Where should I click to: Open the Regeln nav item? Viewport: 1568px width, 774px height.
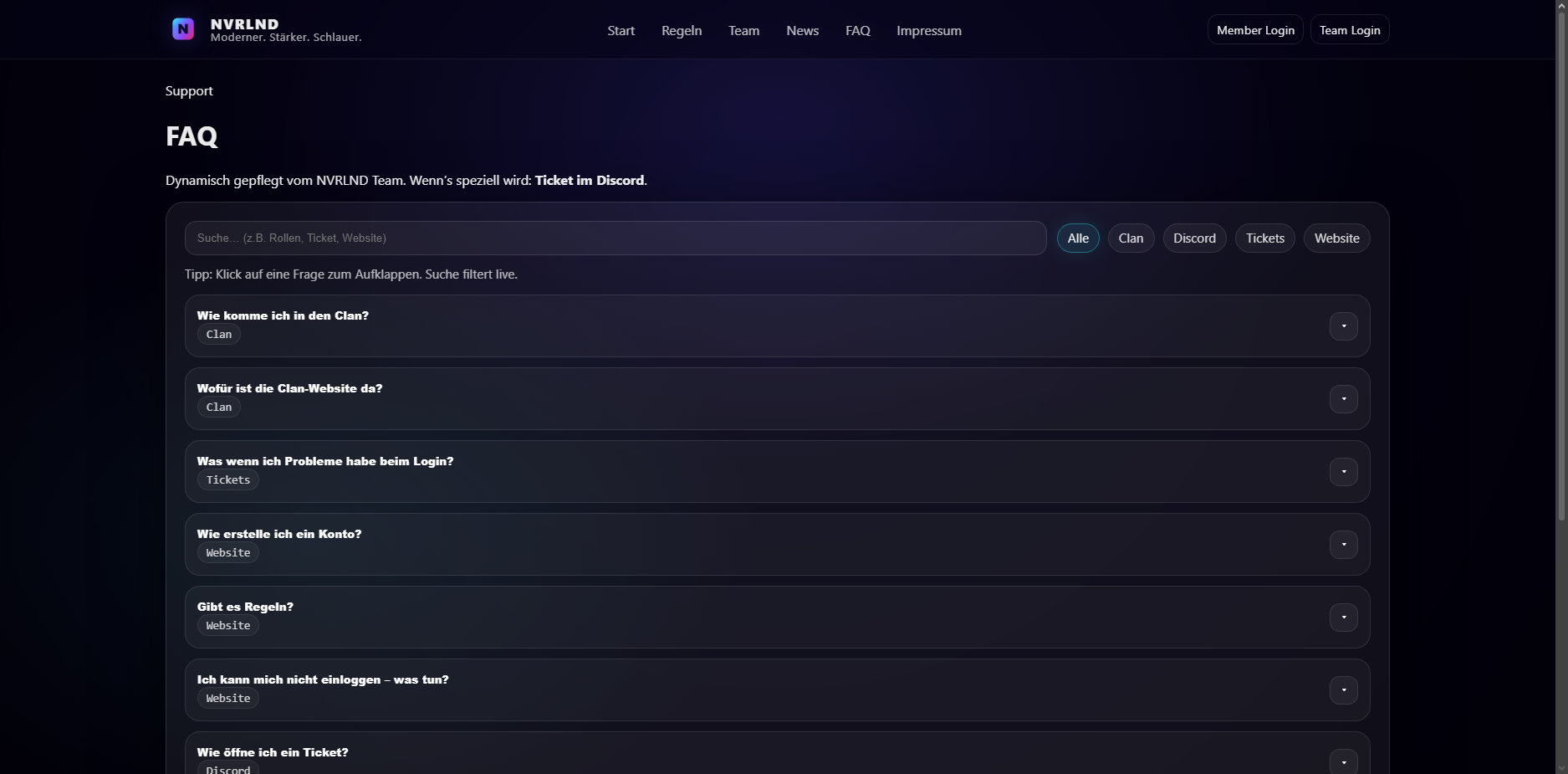click(x=682, y=31)
